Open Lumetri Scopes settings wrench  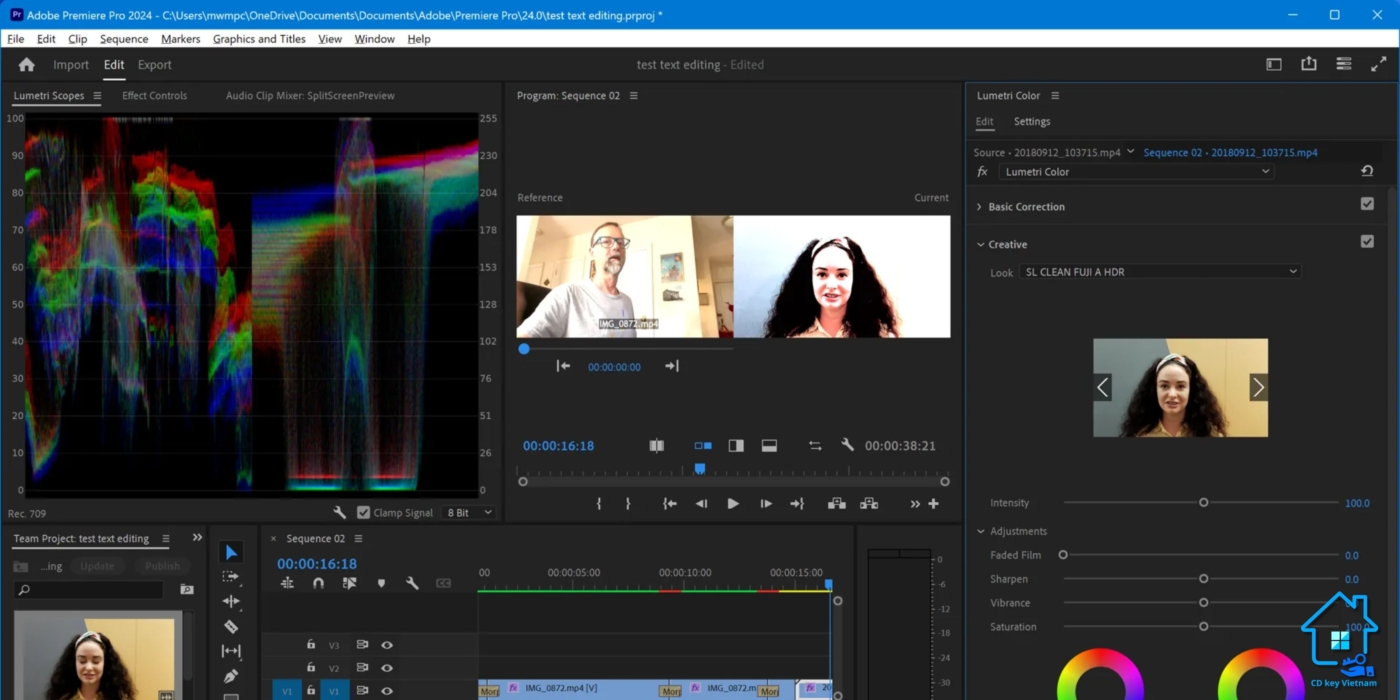pos(340,512)
